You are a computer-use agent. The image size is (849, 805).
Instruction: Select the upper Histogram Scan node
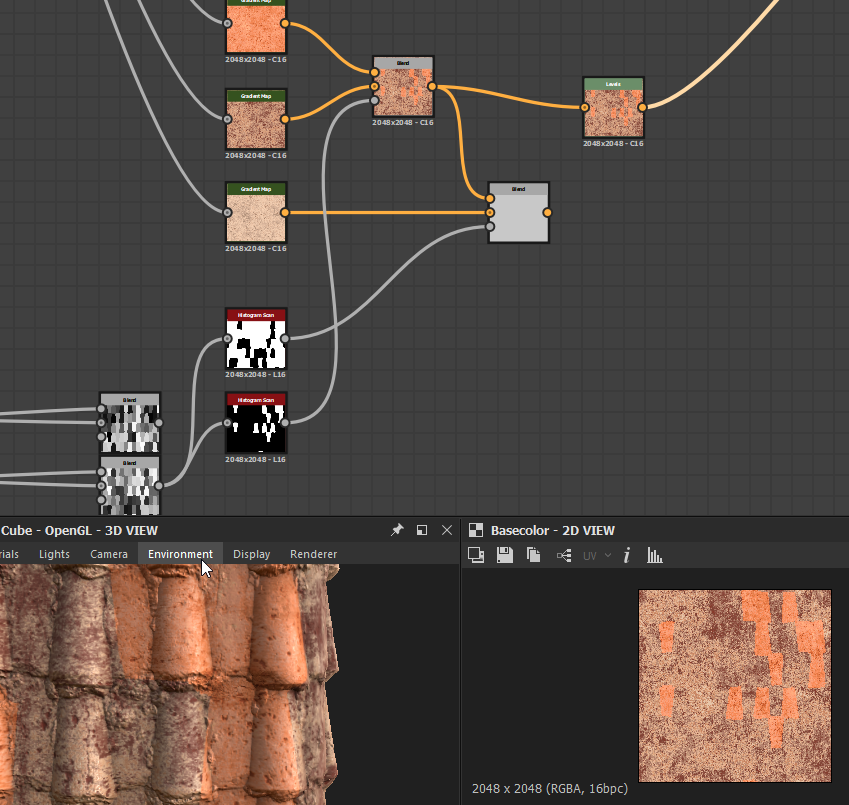point(256,339)
